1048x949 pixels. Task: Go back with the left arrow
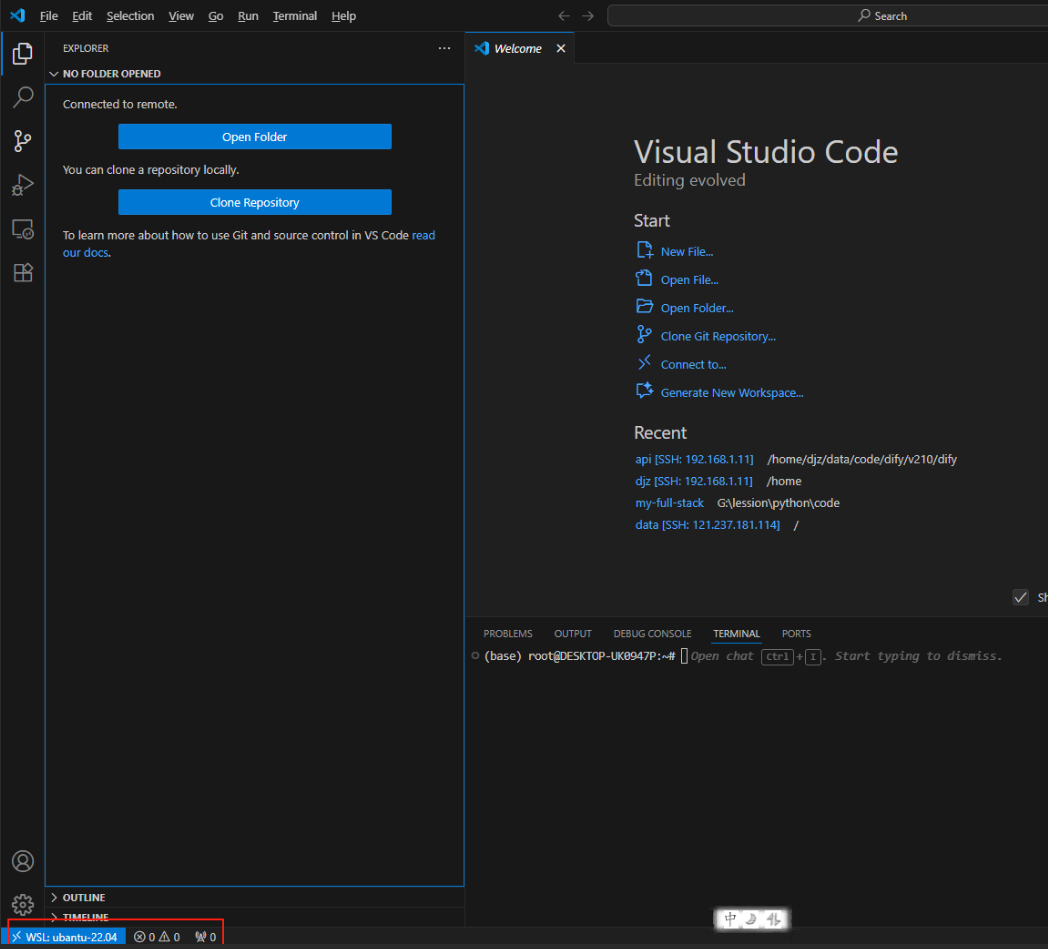pyautogui.click(x=564, y=15)
